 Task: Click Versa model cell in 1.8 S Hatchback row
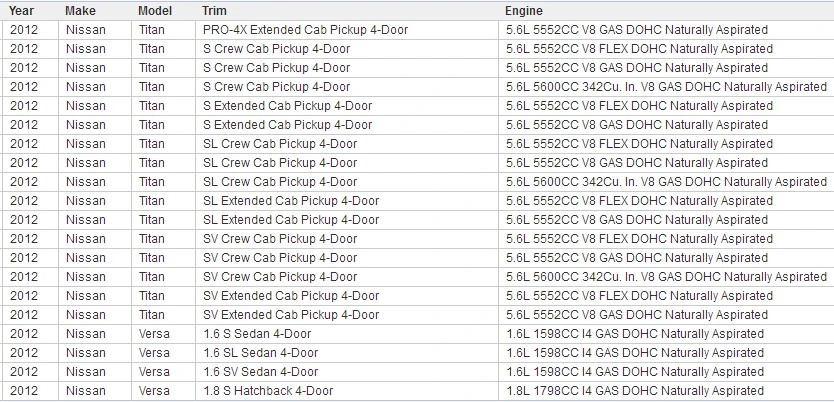164,391
